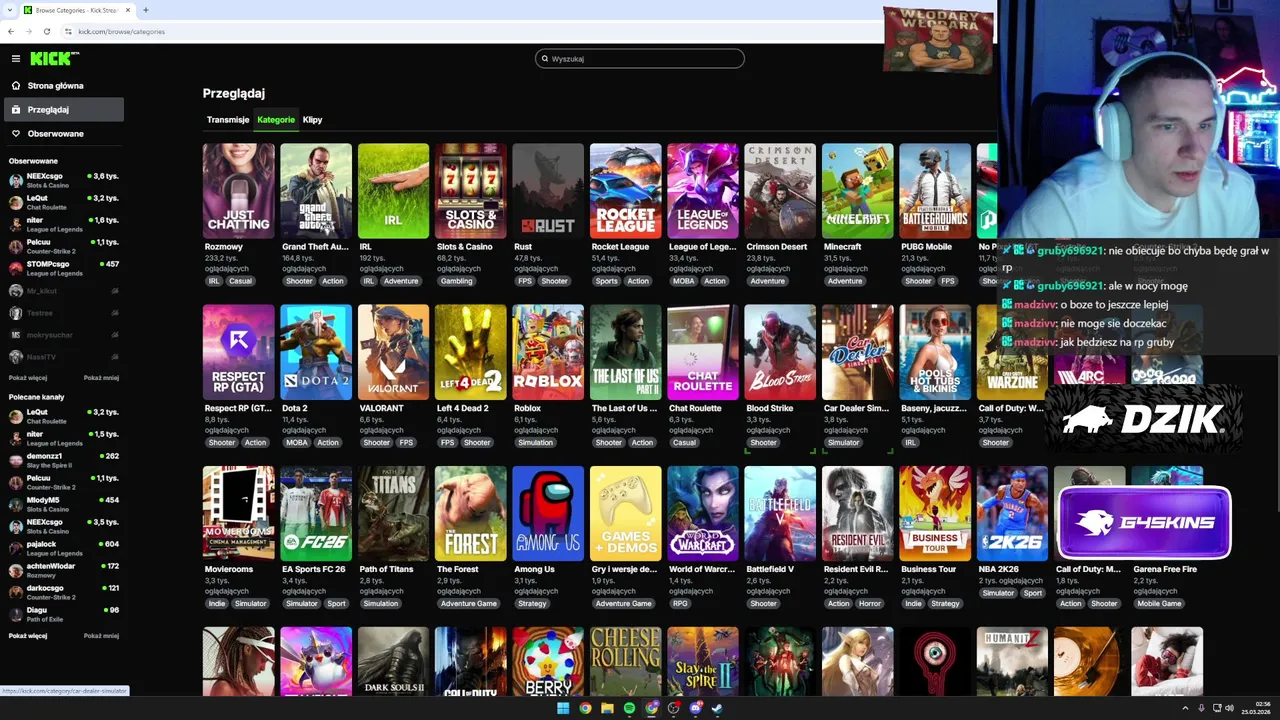Open the Grand Theft Auto category thumbnail
The width and height of the screenshot is (1280, 720).
pyautogui.click(x=316, y=191)
